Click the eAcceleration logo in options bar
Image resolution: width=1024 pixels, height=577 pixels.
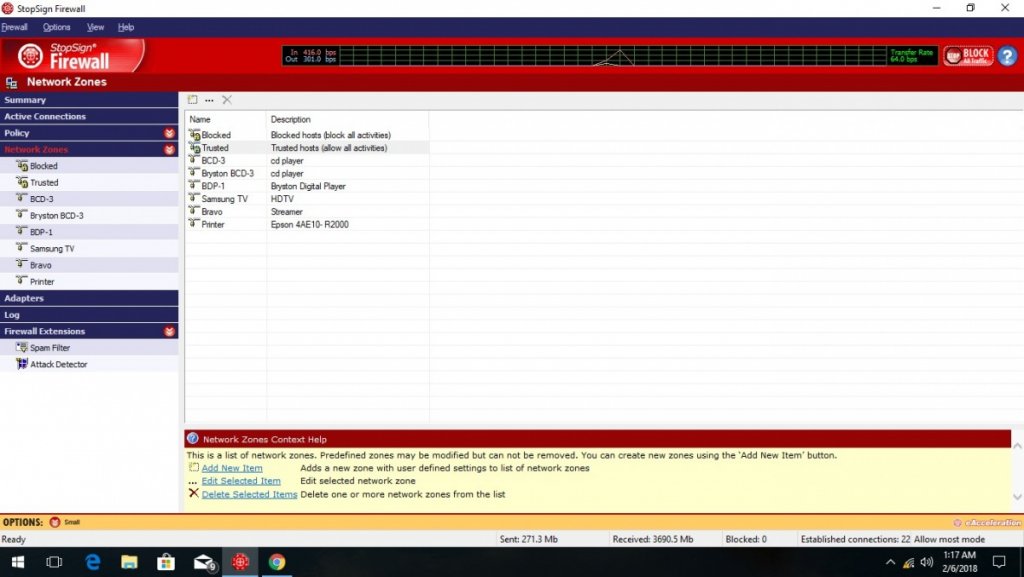click(987, 523)
